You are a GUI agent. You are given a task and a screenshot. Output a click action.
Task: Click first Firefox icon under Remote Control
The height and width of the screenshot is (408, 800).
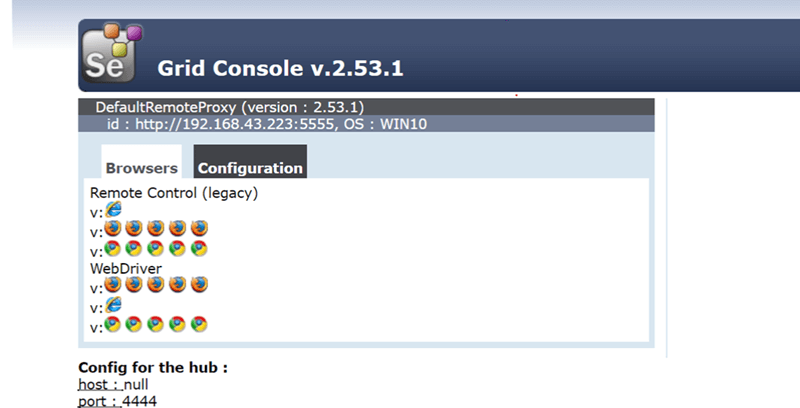tap(113, 228)
